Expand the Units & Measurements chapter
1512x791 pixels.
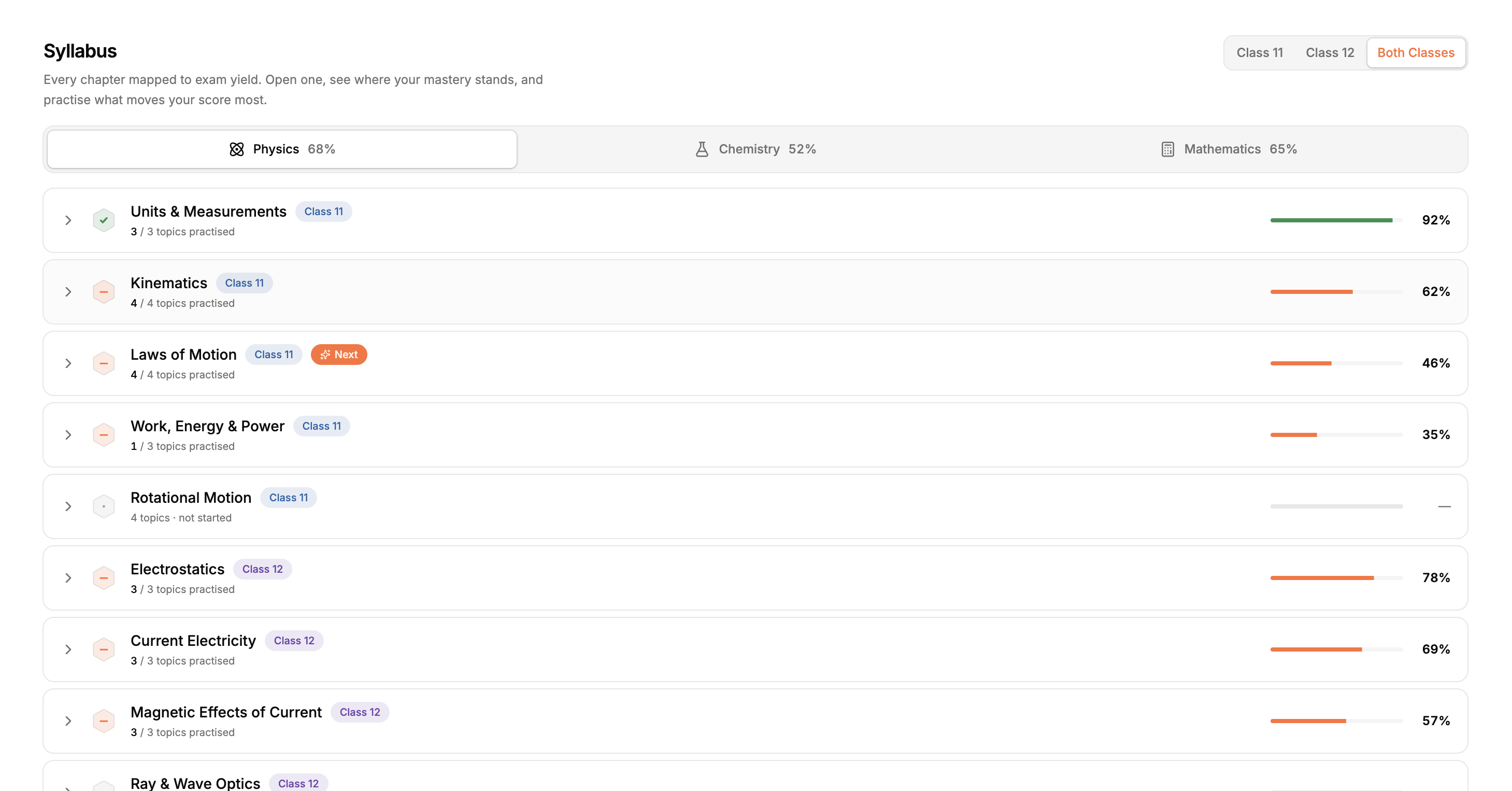coord(68,220)
